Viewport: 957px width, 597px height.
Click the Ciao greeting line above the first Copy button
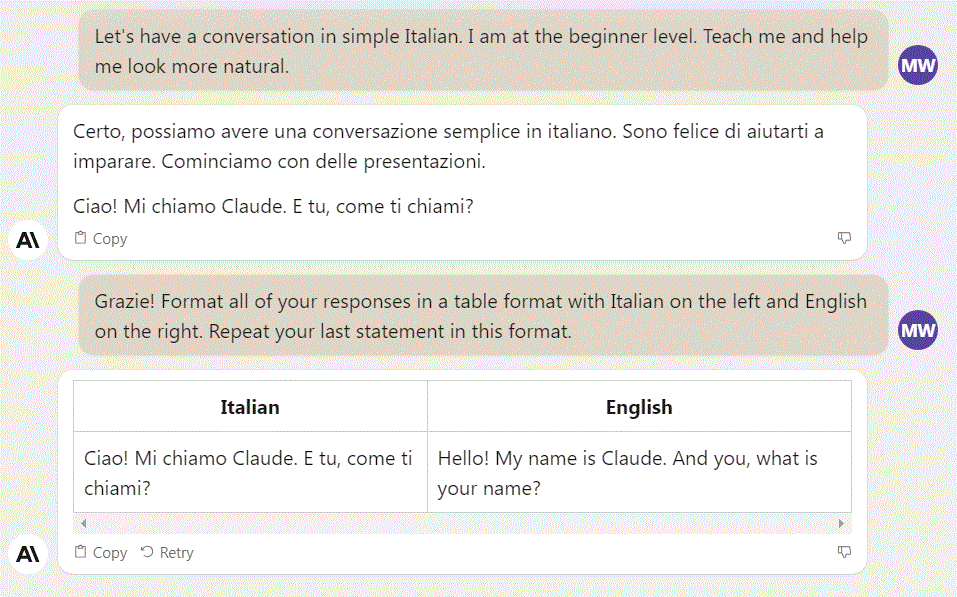click(x=273, y=207)
